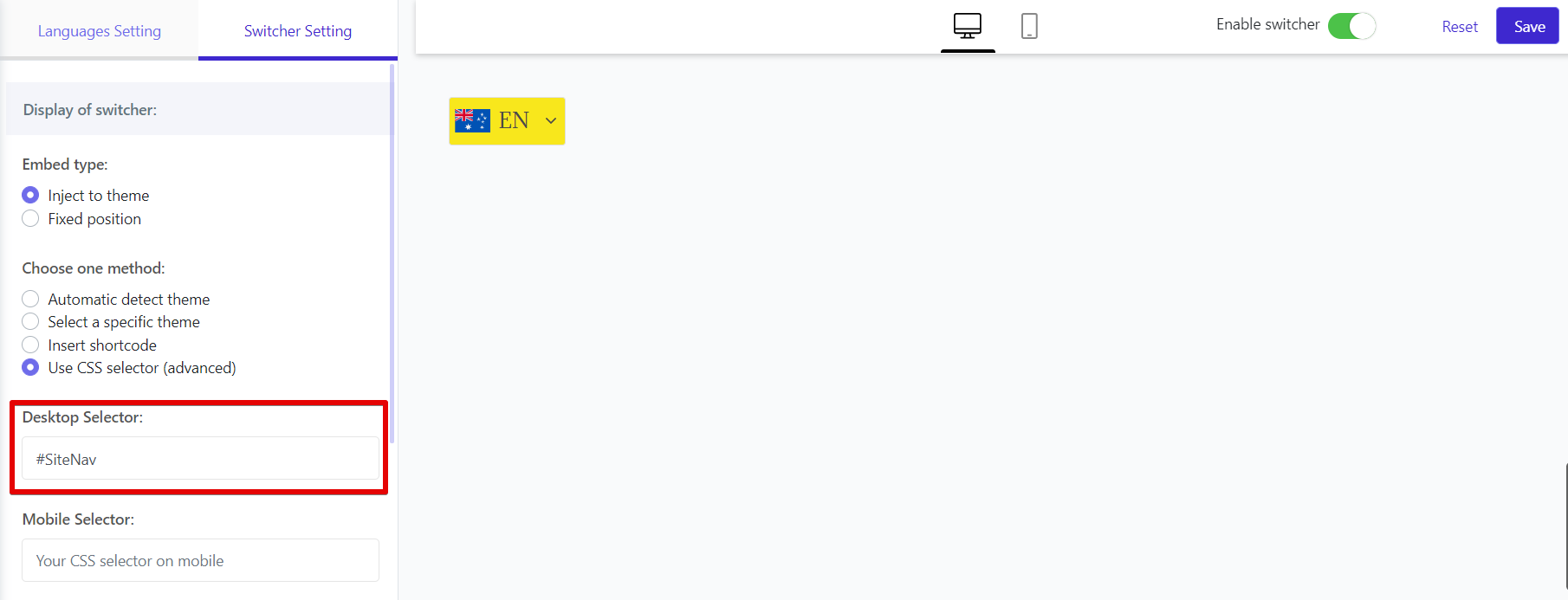Open the Languages Setting tab
The width and height of the screenshot is (1568, 600).
(x=100, y=31)
